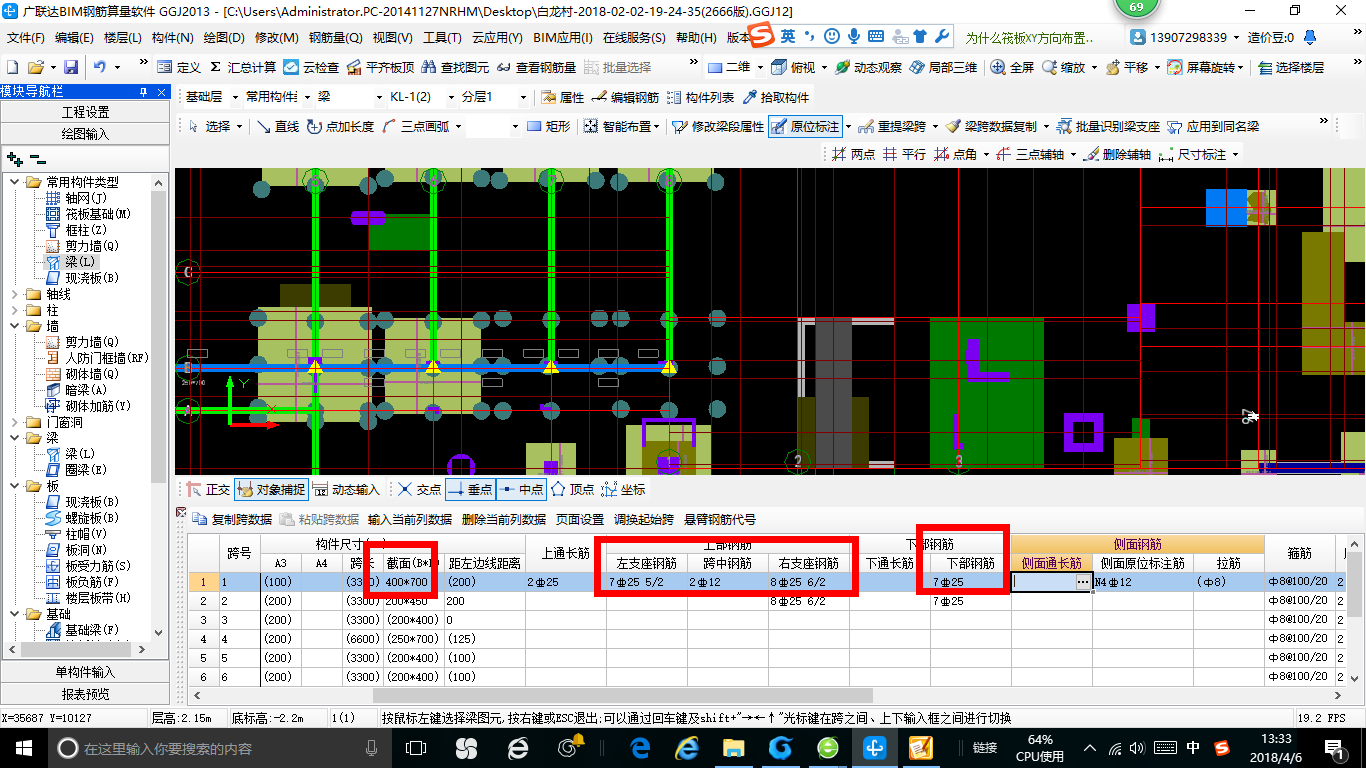Toggle 正交 orthogonal mode
The width and height of the screenshot is (1366, 768).
point(209,489)
